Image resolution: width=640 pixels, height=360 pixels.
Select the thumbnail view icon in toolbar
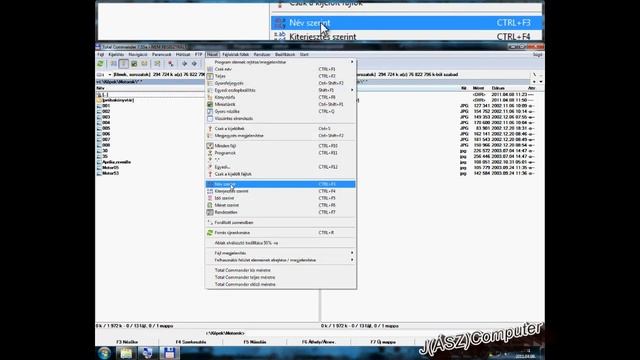click(x=134, y=64)
